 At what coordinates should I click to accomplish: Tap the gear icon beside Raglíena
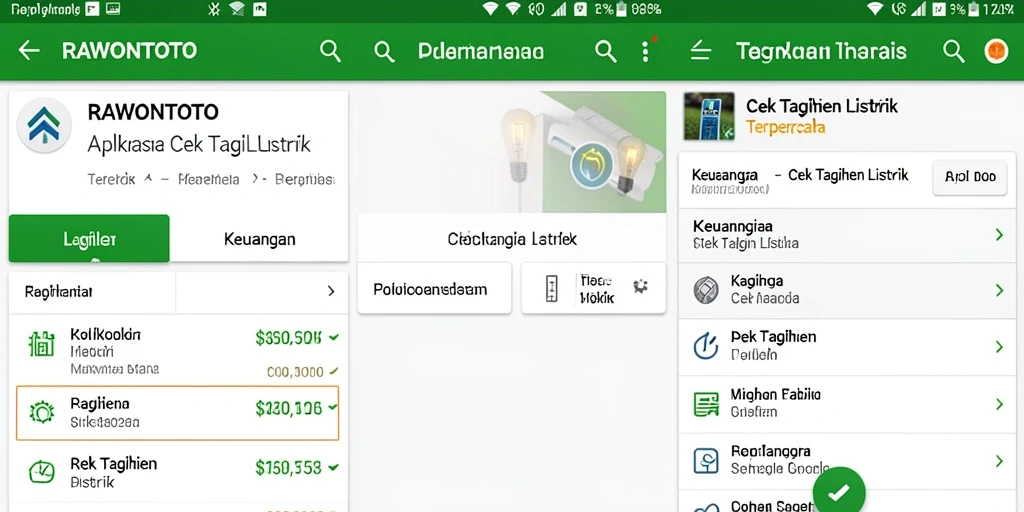click(x=41, y=413)
